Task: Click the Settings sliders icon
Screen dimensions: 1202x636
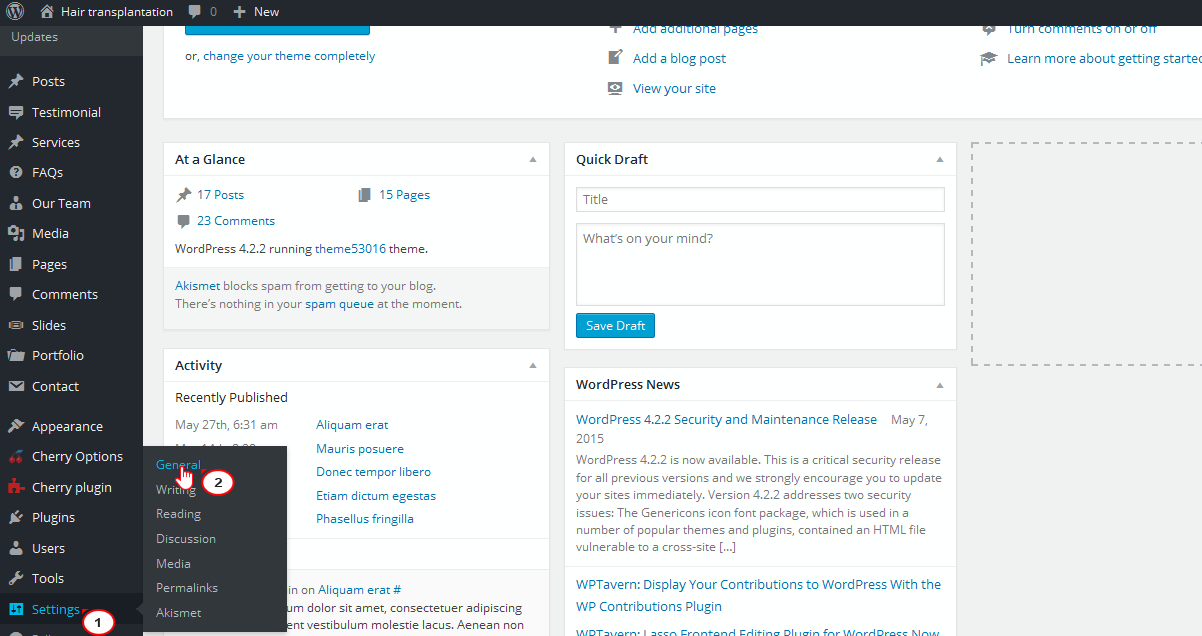Action: tap(15, 609)
